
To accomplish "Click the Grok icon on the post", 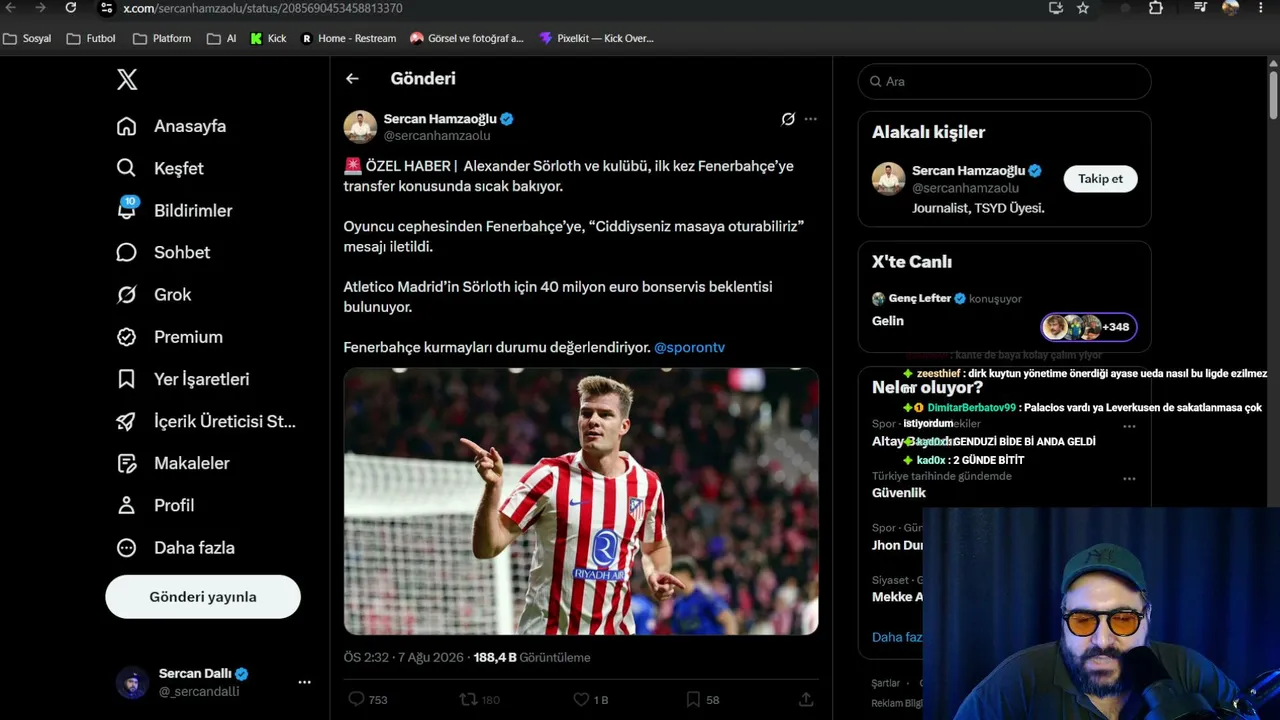I will (x=788, y=119).
